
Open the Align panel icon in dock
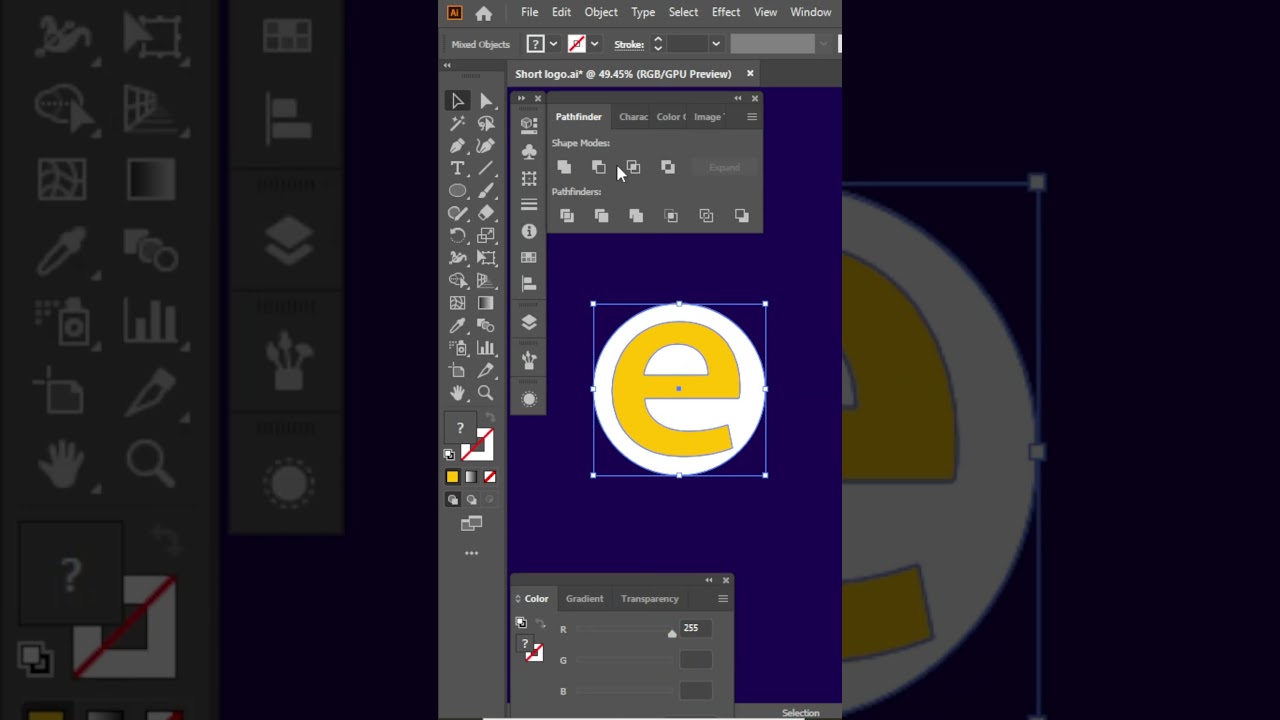[529, 284]
